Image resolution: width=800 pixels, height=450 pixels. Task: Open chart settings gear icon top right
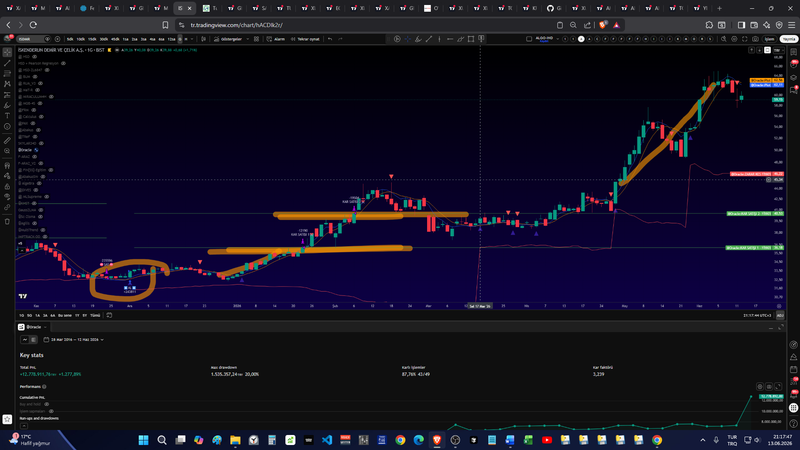pyautogui.click(x=734, y=39)
